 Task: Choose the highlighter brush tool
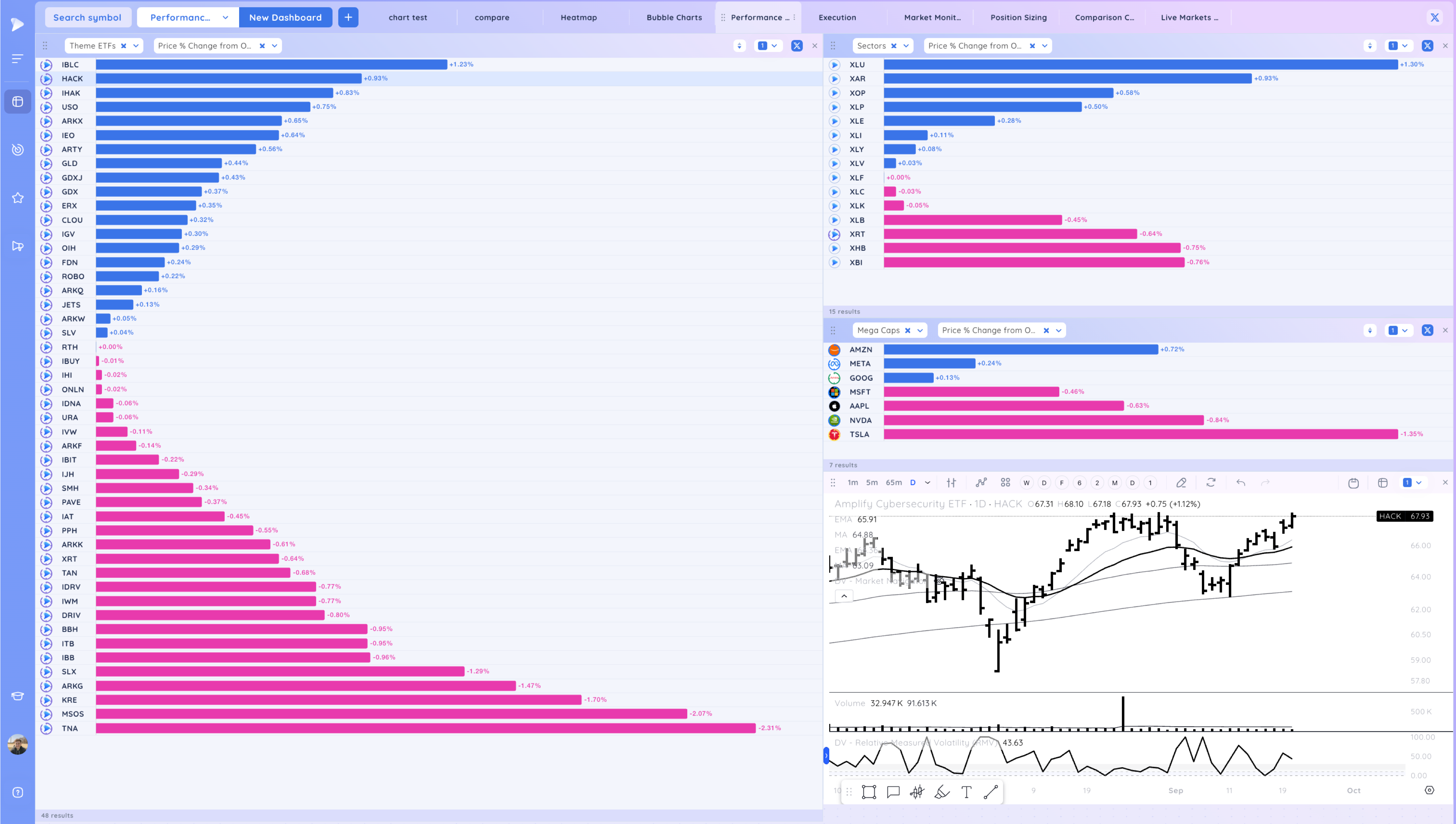click(x=942, y=792)
